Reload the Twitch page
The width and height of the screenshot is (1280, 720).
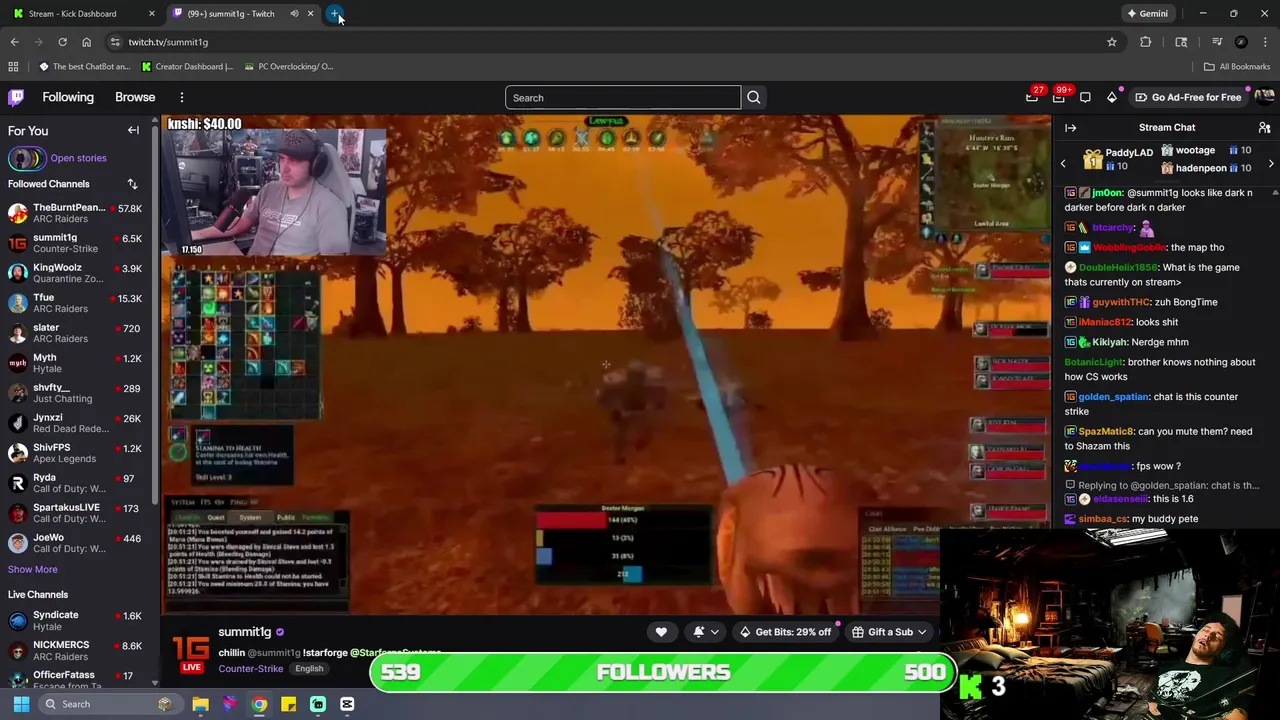click(x=62, y=42)
